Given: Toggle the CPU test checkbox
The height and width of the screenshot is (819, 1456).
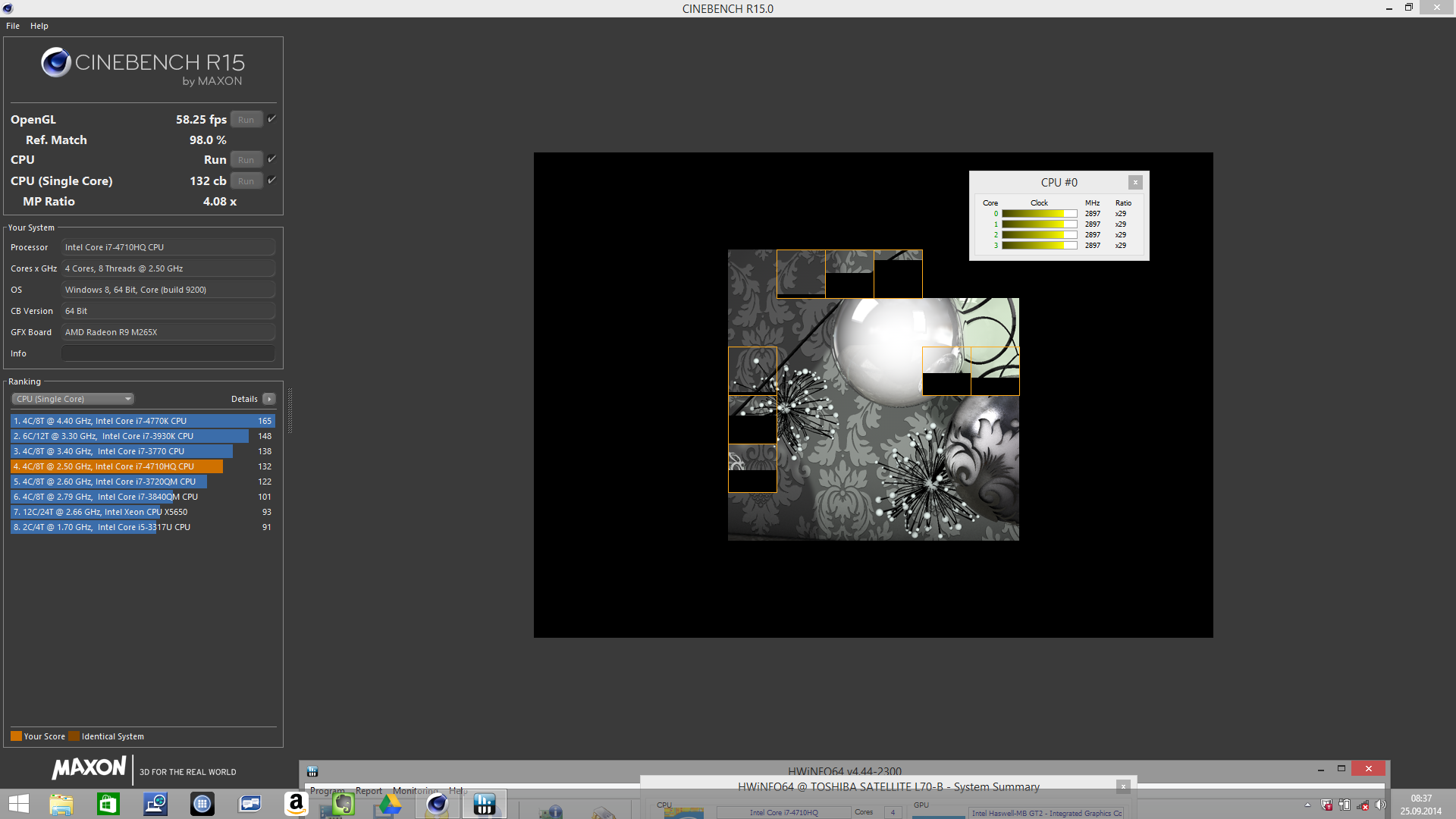Looking at the screenshot, I should pyautogui.click(x=271, y=159).
